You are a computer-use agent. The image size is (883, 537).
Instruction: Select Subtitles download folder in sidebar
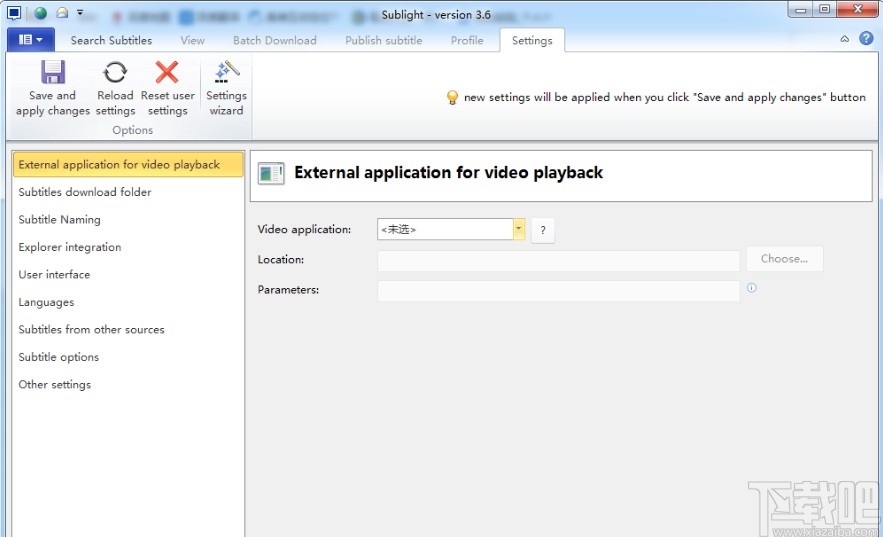point(85,192)
